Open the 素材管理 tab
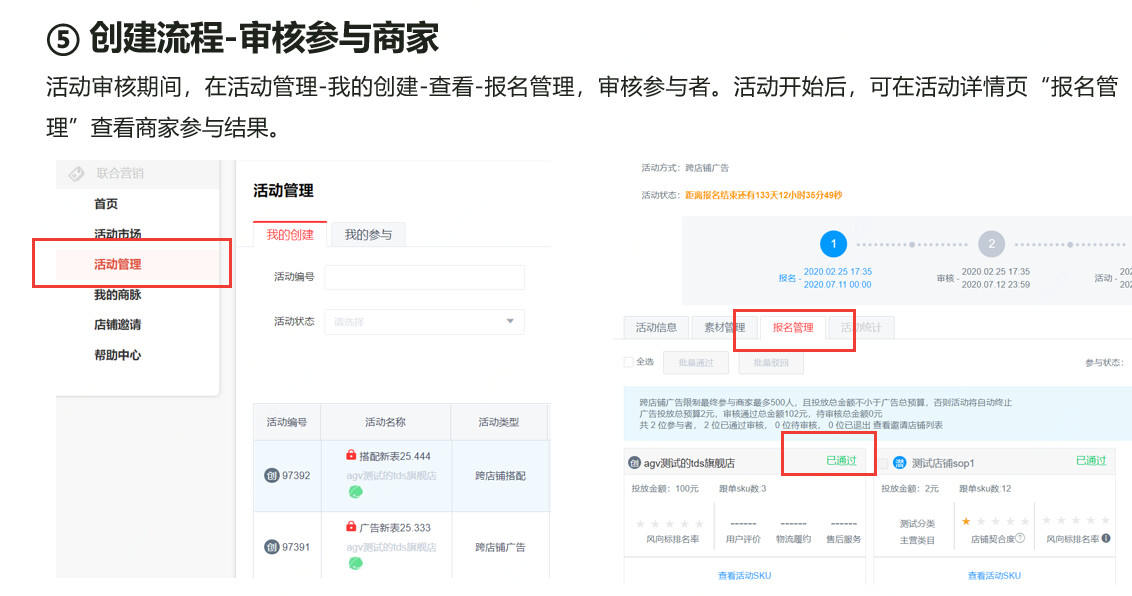Viewport: 1132px width, 596px height. 724,328
